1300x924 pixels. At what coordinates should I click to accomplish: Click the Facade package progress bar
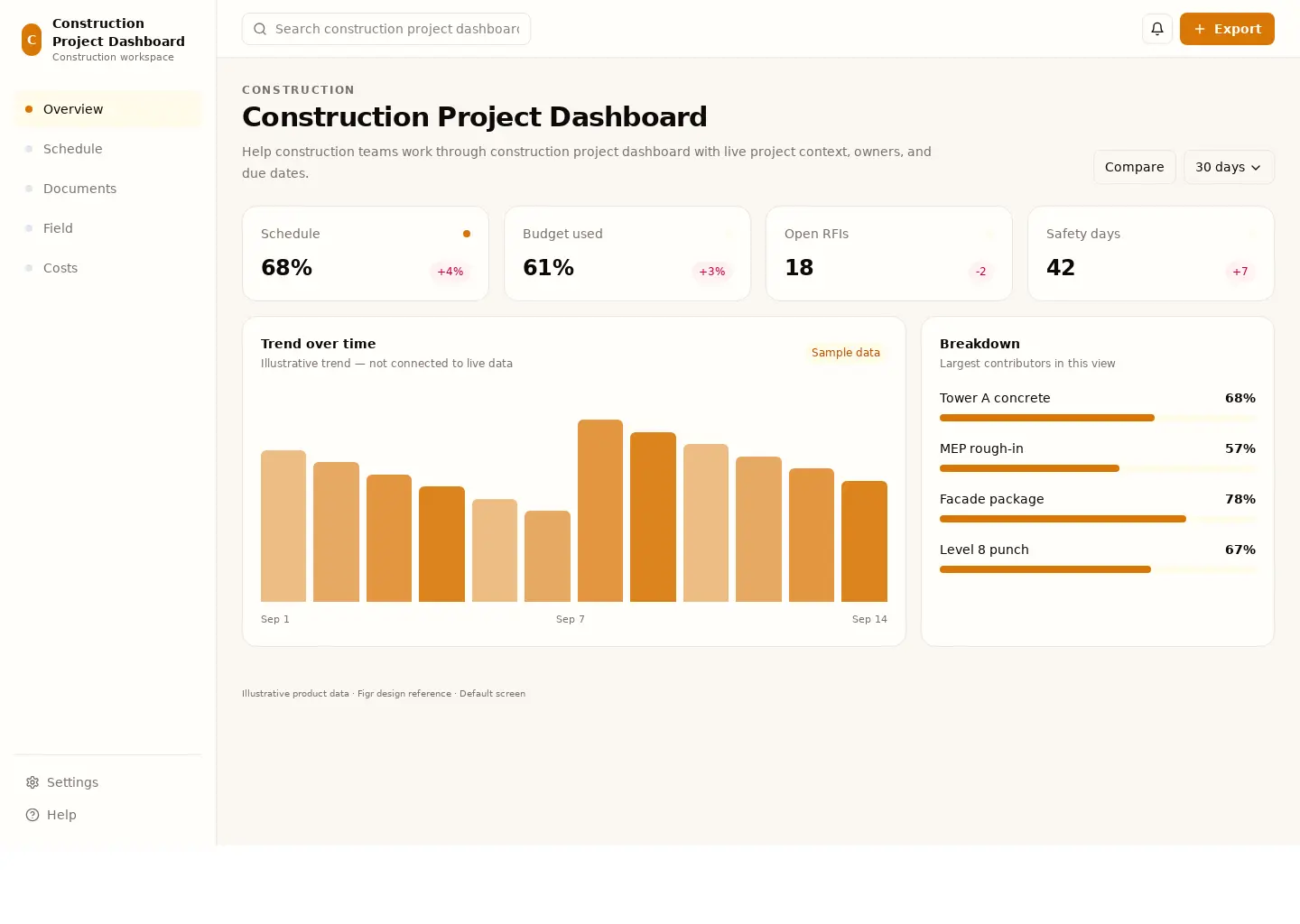[x=1098, y=519]
